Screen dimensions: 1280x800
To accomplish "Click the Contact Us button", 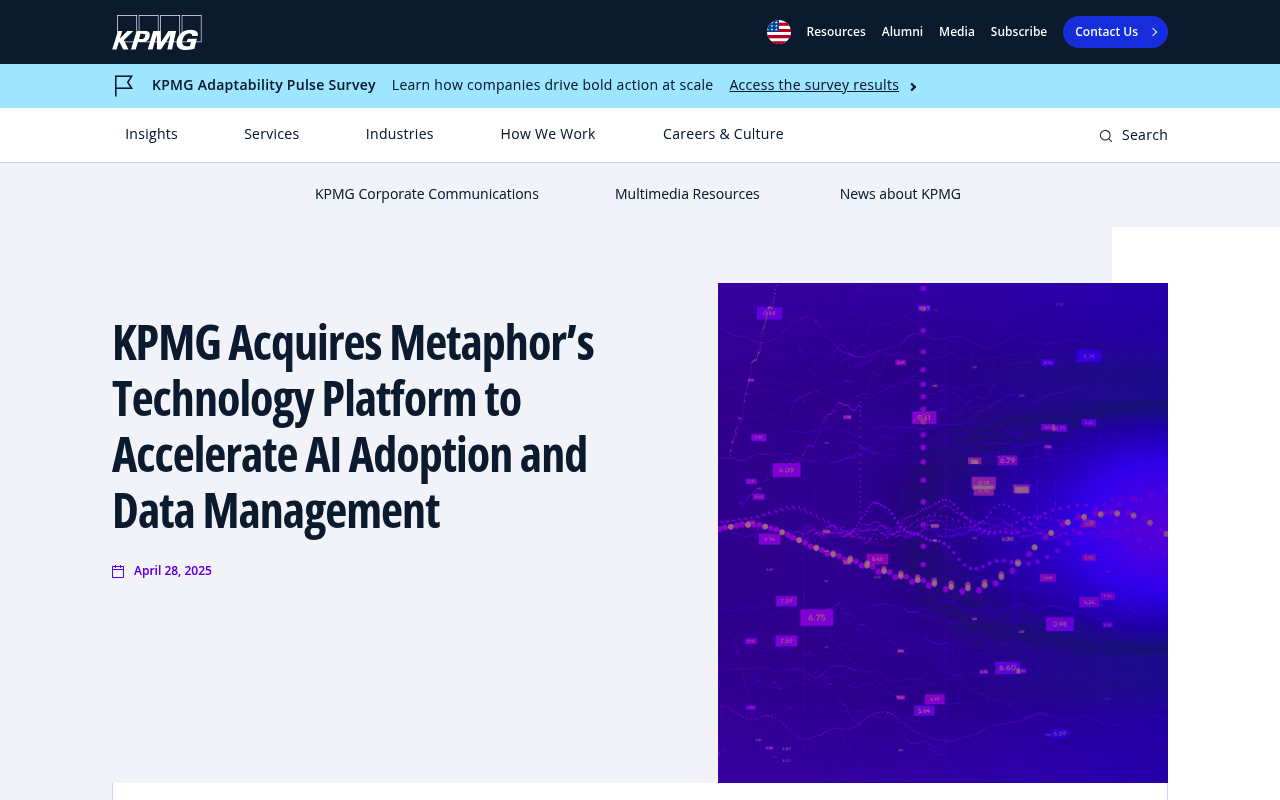I will 1115,32.
